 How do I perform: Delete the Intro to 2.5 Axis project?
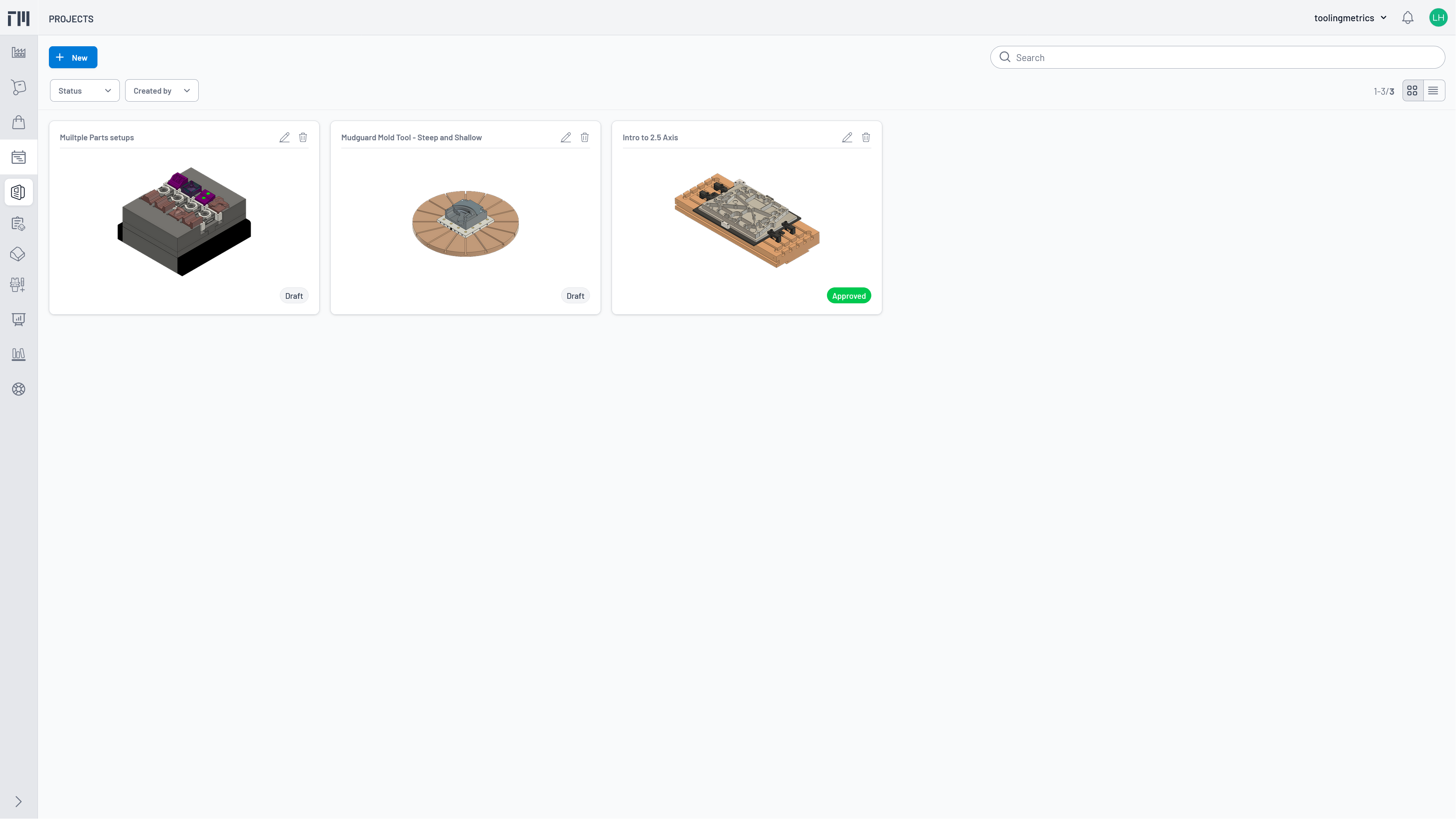865,137
